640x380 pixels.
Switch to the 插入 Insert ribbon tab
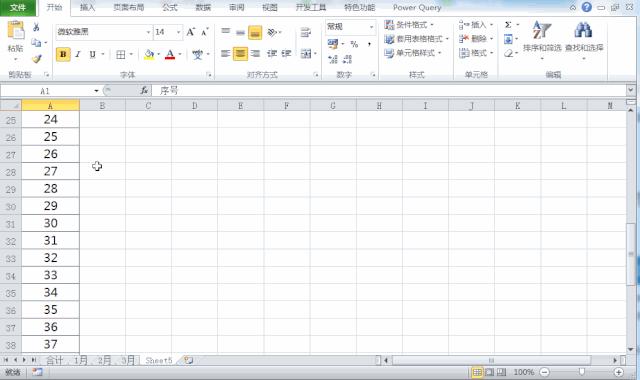pyautogui.click(x=87, y=7)
